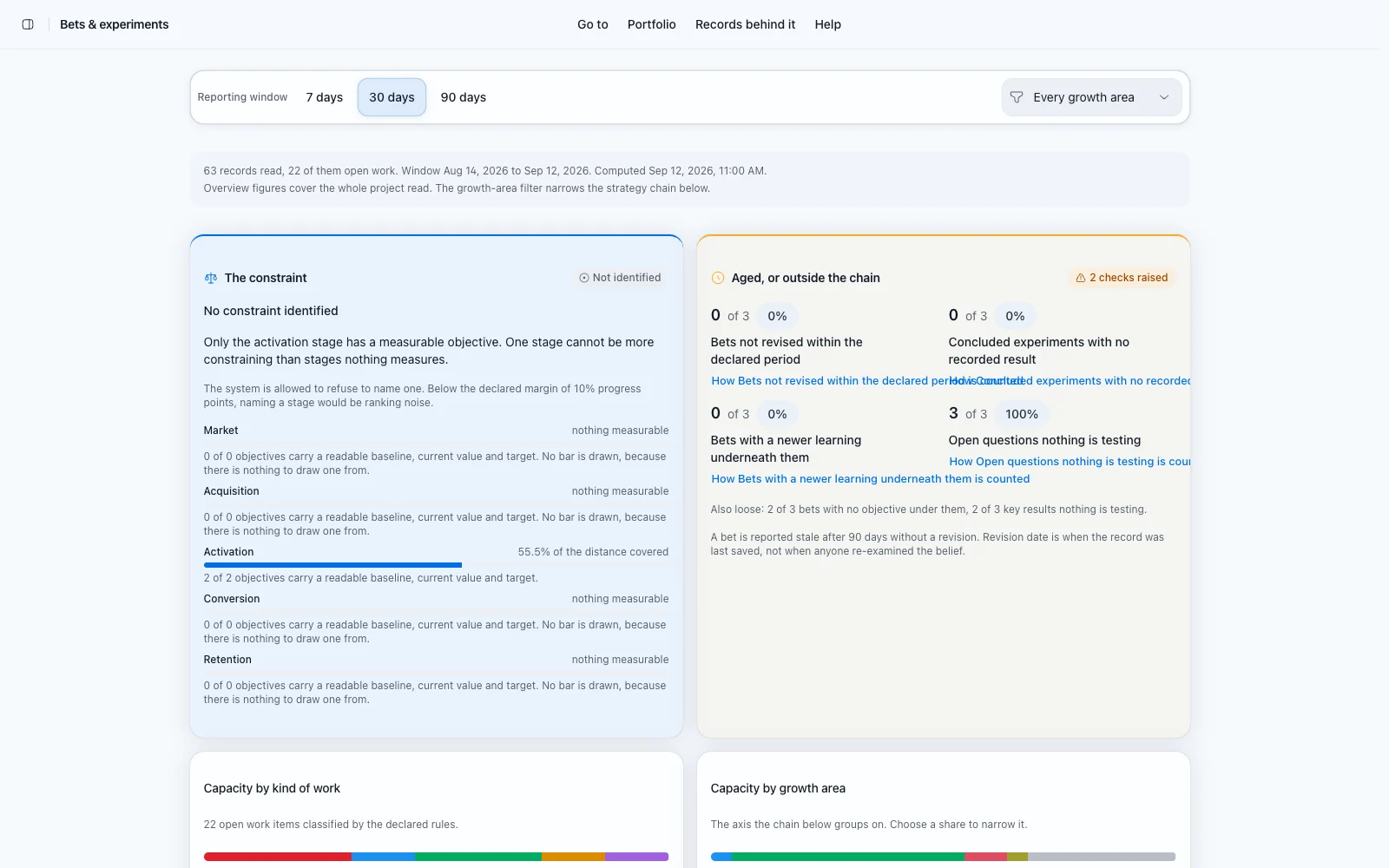
Task: Open the Help menu
Action: tap(828, 24)
